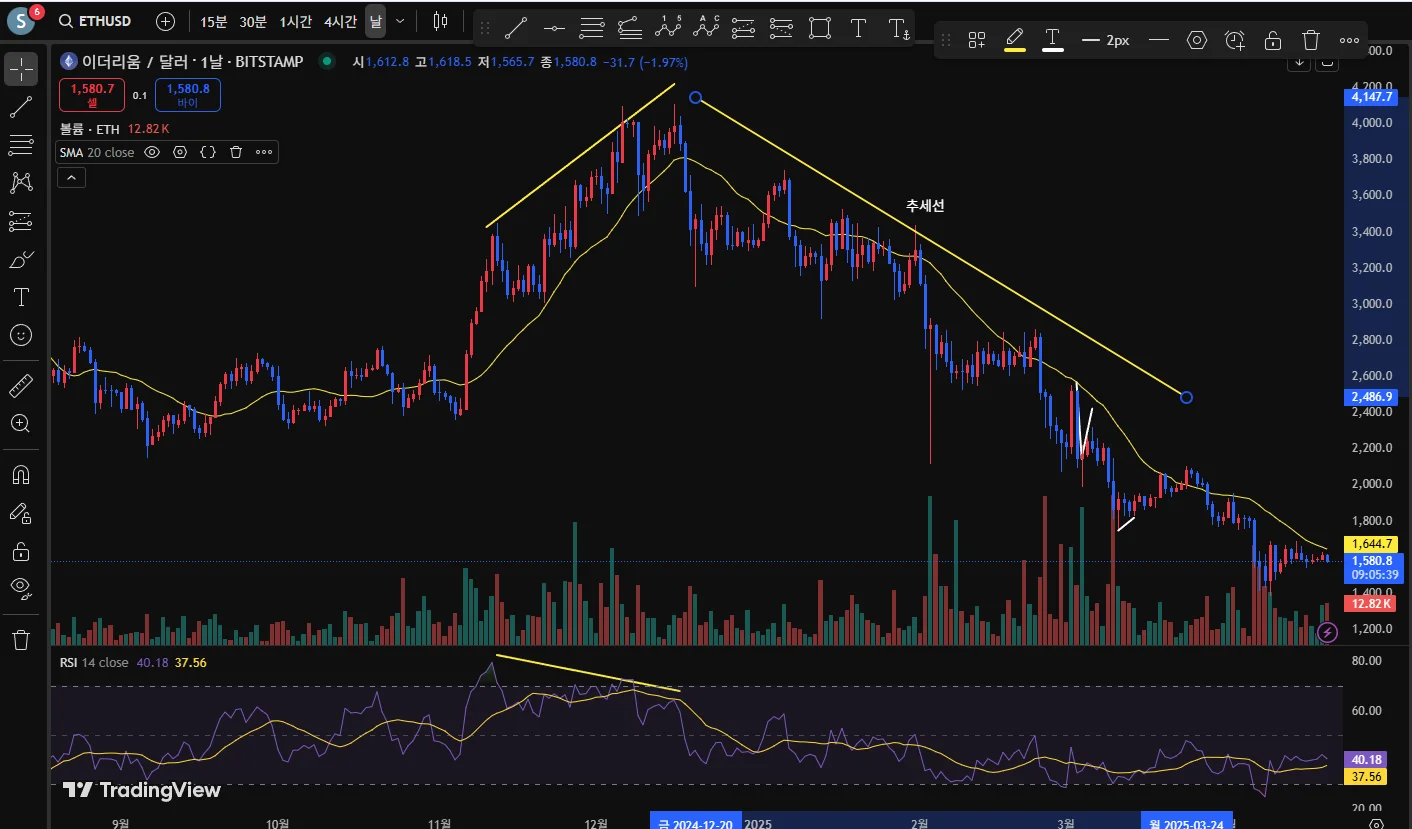Open drawing settings hexagon in floating toolbar
Viewport: 1412px width, 829px height.
click(x=1197, y=40)
